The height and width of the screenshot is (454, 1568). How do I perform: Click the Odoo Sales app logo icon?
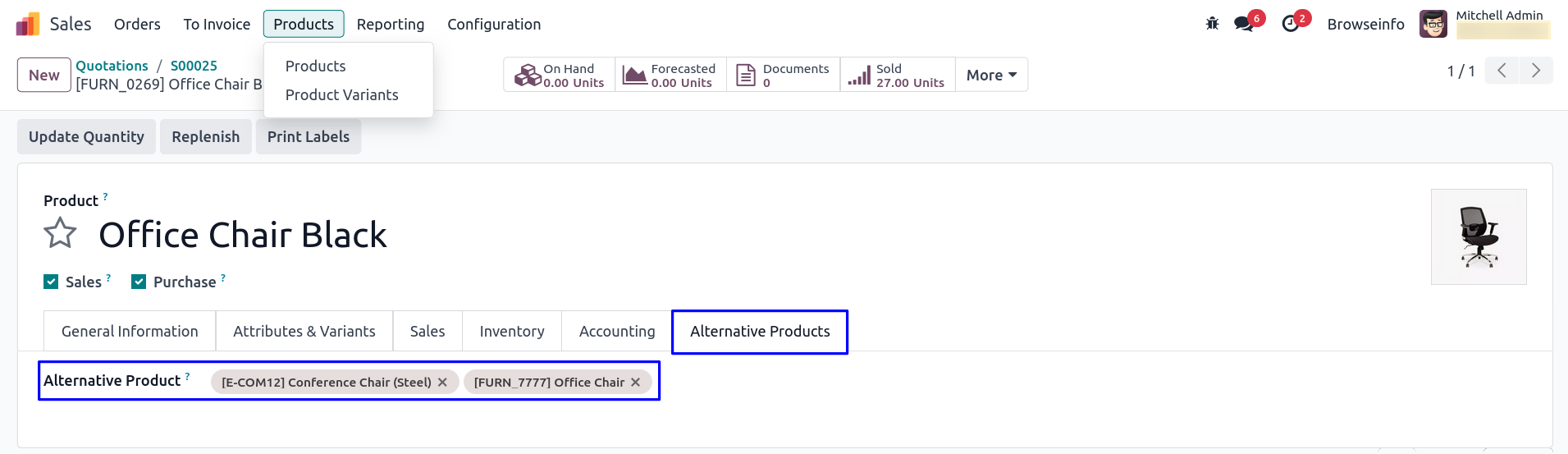click(28, 25)
